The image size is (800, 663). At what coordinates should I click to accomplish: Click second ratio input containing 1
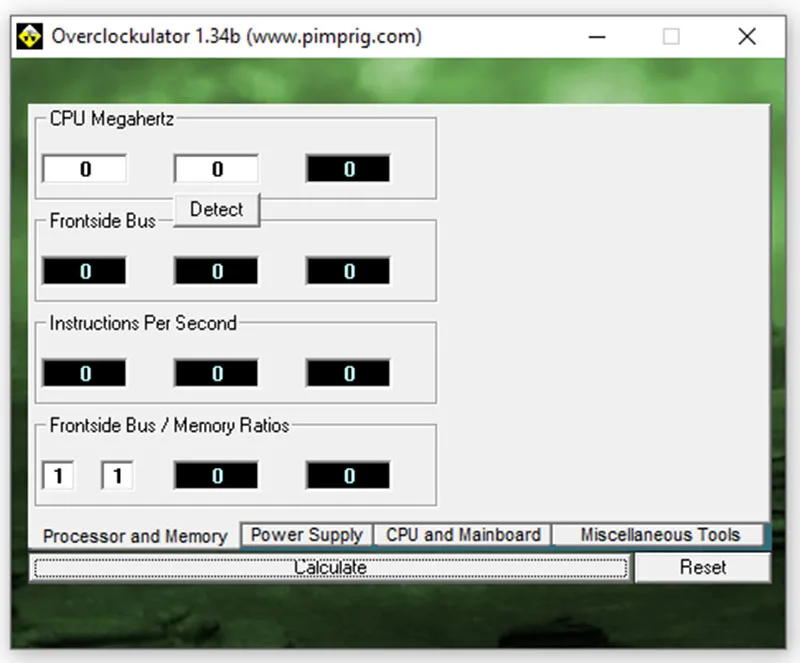click(x=117, y=476)
